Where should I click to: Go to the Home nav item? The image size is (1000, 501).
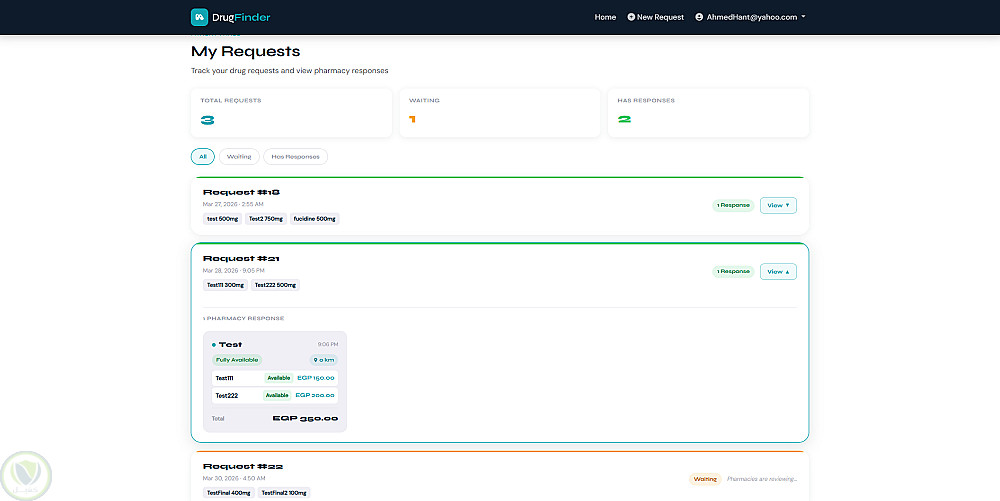(605, 17)
